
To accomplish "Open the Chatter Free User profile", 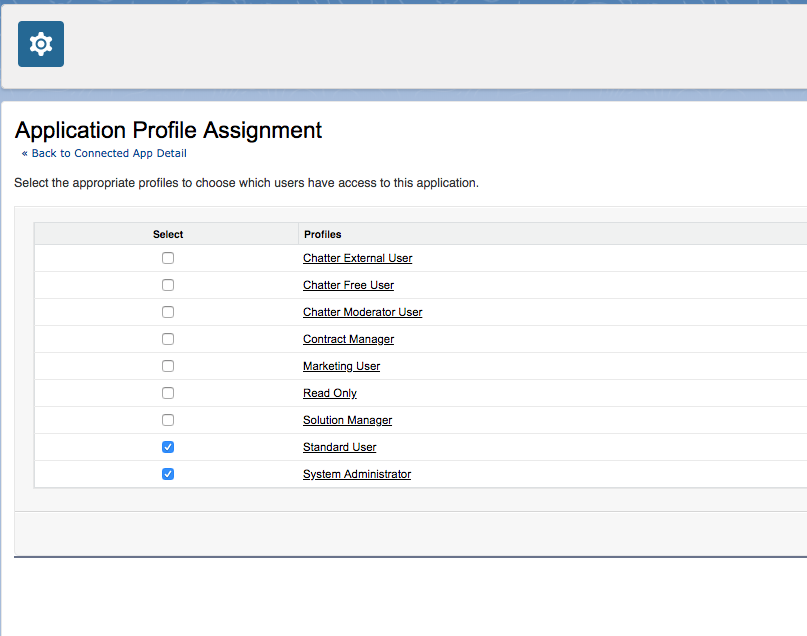I will [348, 285].
